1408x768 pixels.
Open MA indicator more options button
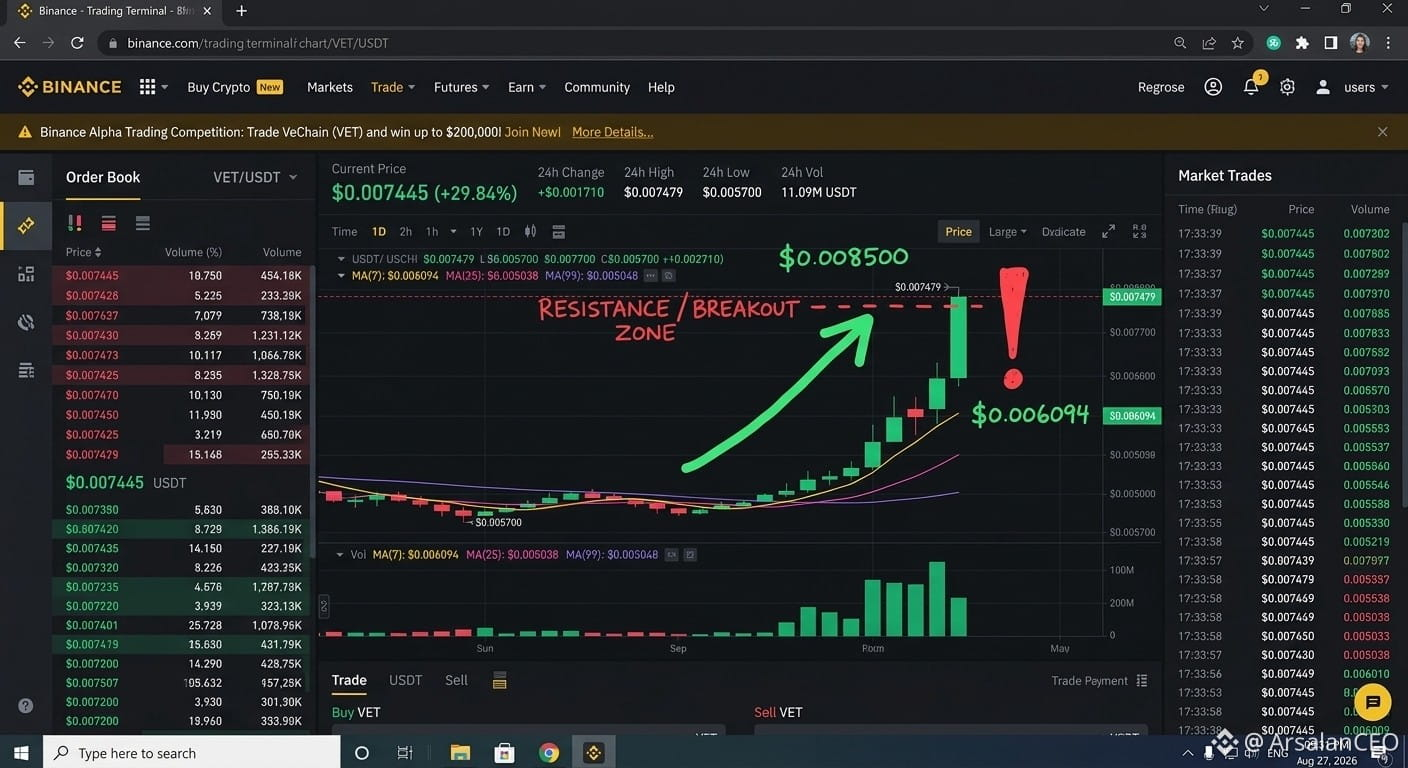pyautogui.click(x=651, y=275)
